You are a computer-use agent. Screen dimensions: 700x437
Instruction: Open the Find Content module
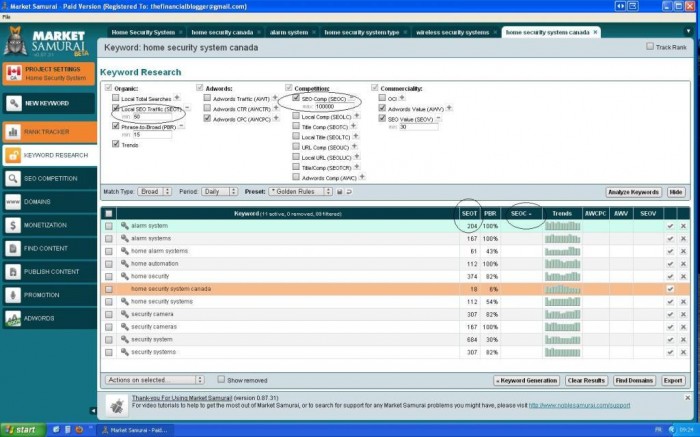[x=49, y=248]
